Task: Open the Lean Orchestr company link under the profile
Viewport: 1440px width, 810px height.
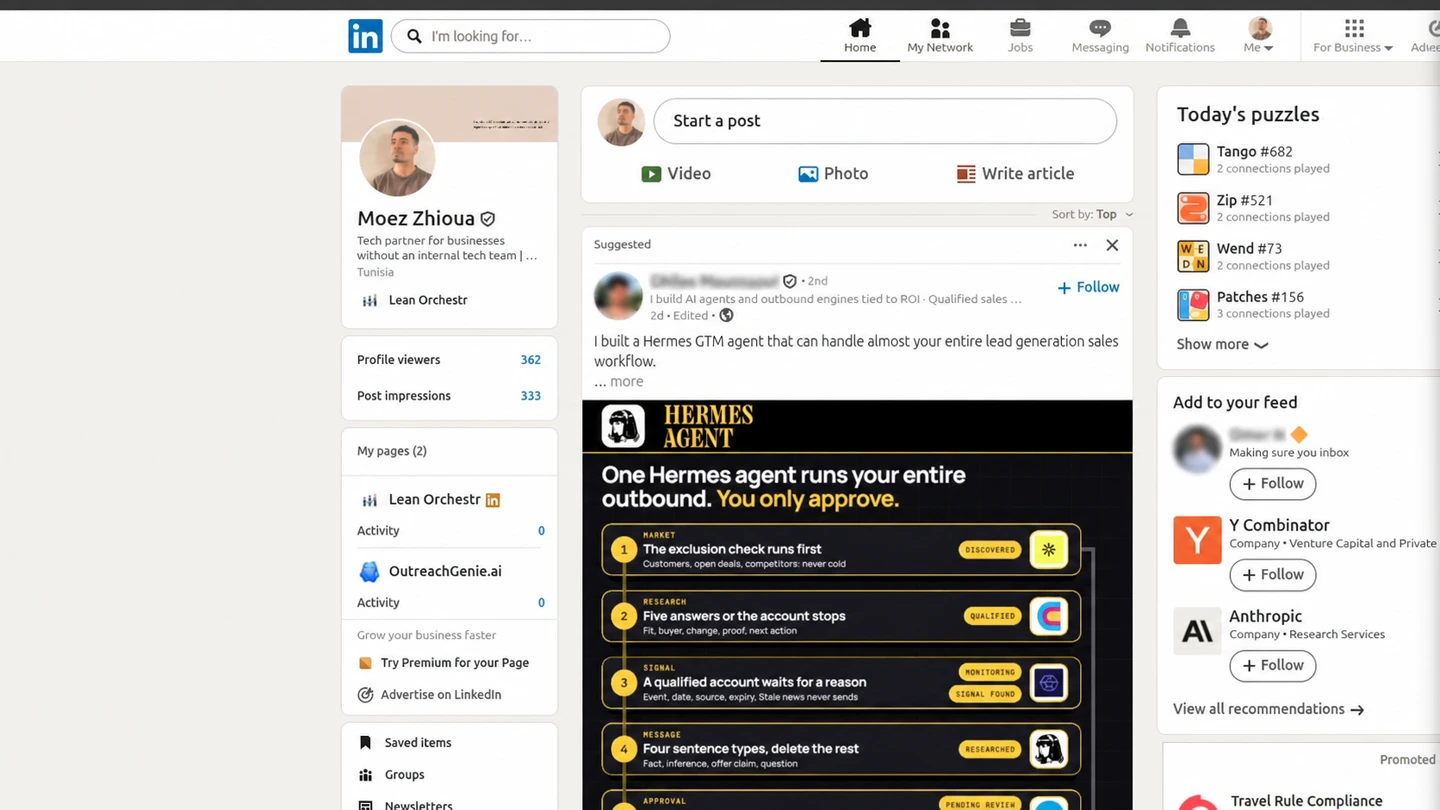Action: pyautogui.click(x=415, y=300)
